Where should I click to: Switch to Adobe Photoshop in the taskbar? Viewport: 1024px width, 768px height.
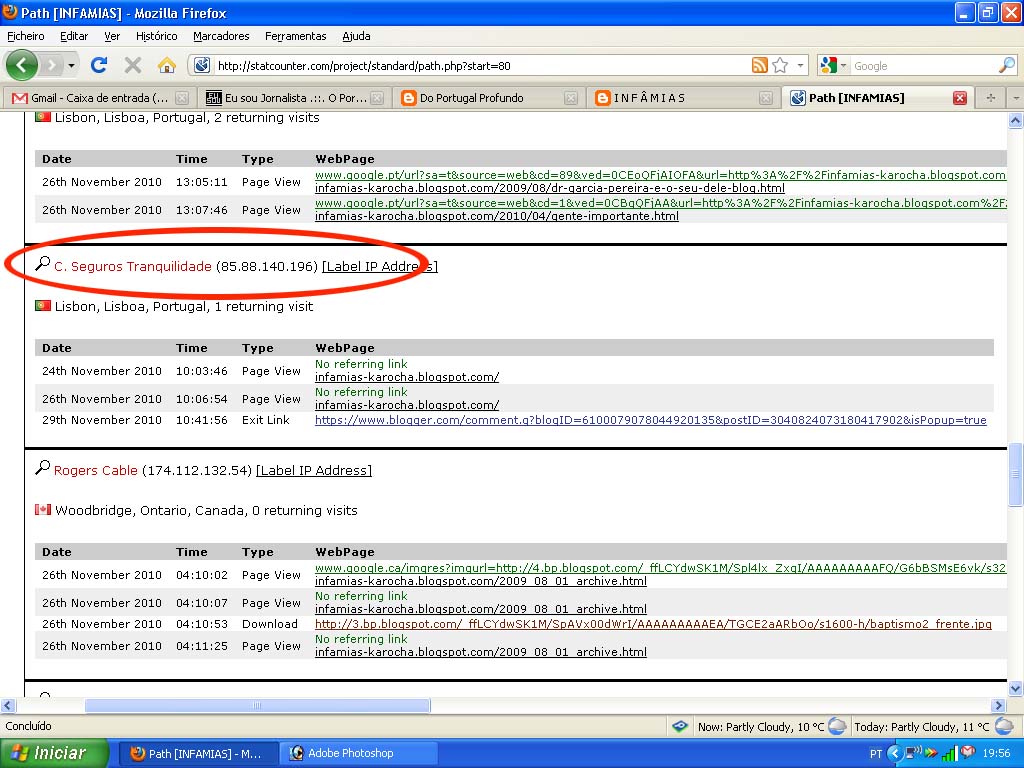click(x=359, y=753)
